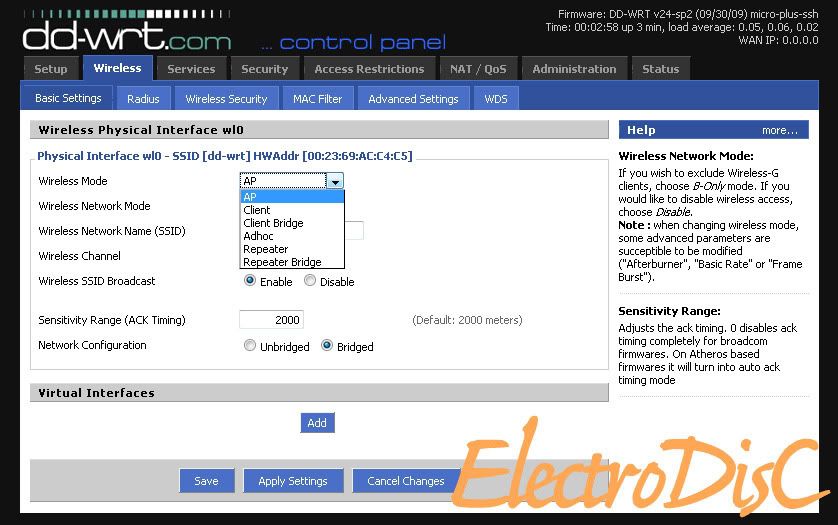
Task: Choose Repeater in the Wireless Mode list
Action: coord(292,249)
